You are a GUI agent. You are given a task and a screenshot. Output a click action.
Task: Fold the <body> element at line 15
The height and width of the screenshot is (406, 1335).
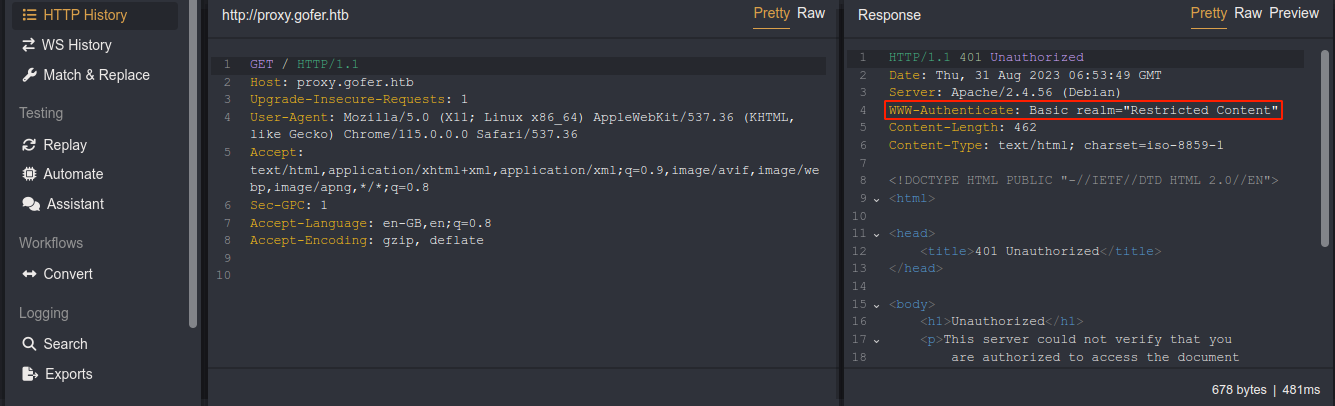point(877,304)
